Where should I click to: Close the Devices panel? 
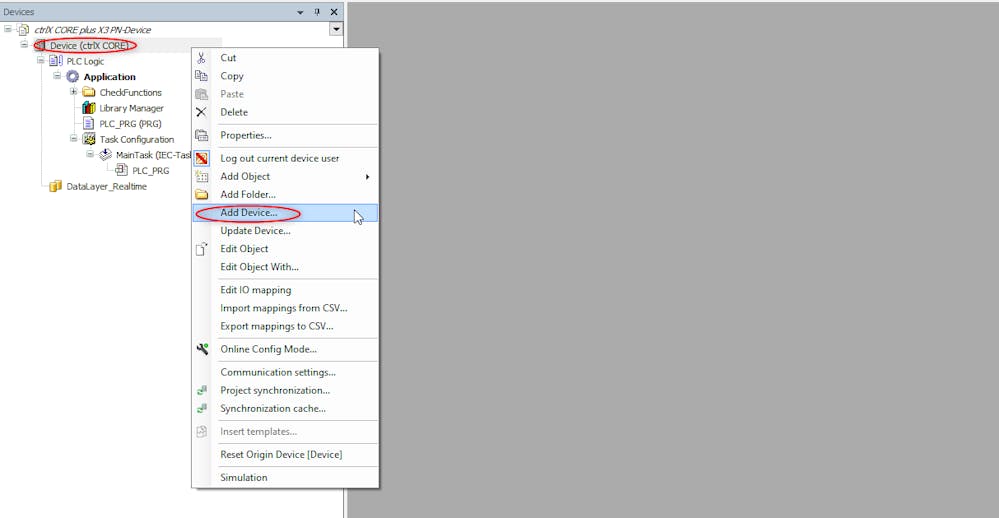pos(334,11)
